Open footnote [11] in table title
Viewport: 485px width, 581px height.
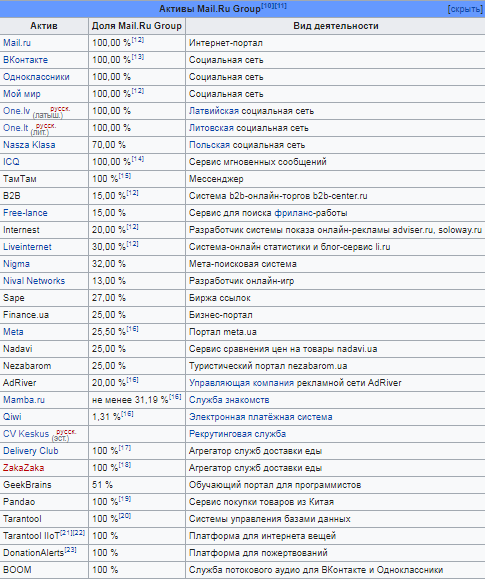pos(280,6)
